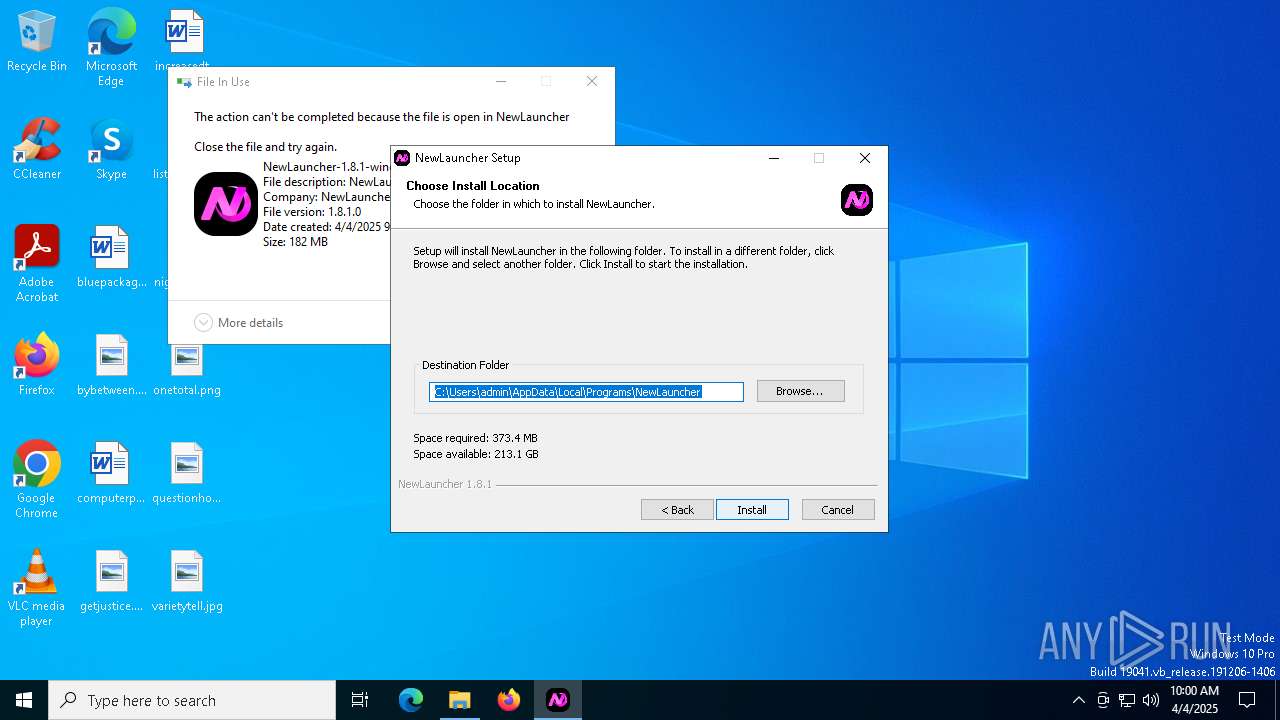Open the Adobe Acrobat desktop shortcut
Screen dimensions: 1280x720
coord(37,264)
